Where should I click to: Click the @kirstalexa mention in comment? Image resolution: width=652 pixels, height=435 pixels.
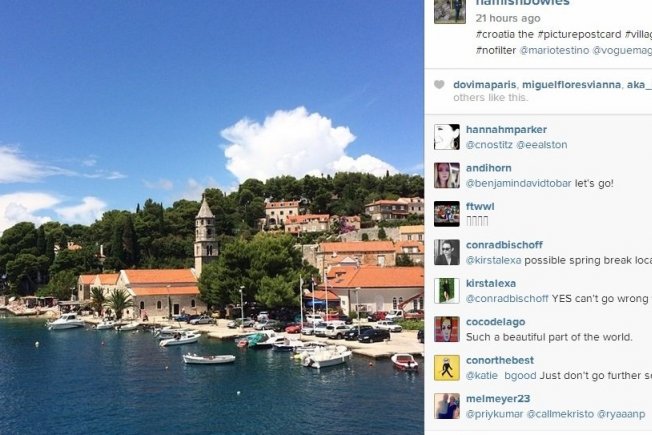(494, 260)
